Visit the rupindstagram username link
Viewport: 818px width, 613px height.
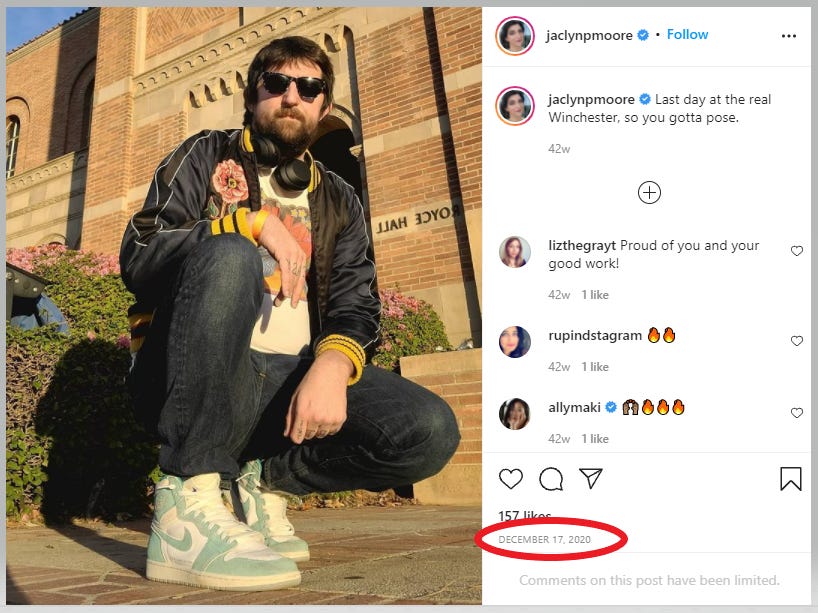click(x=595, y=336)
